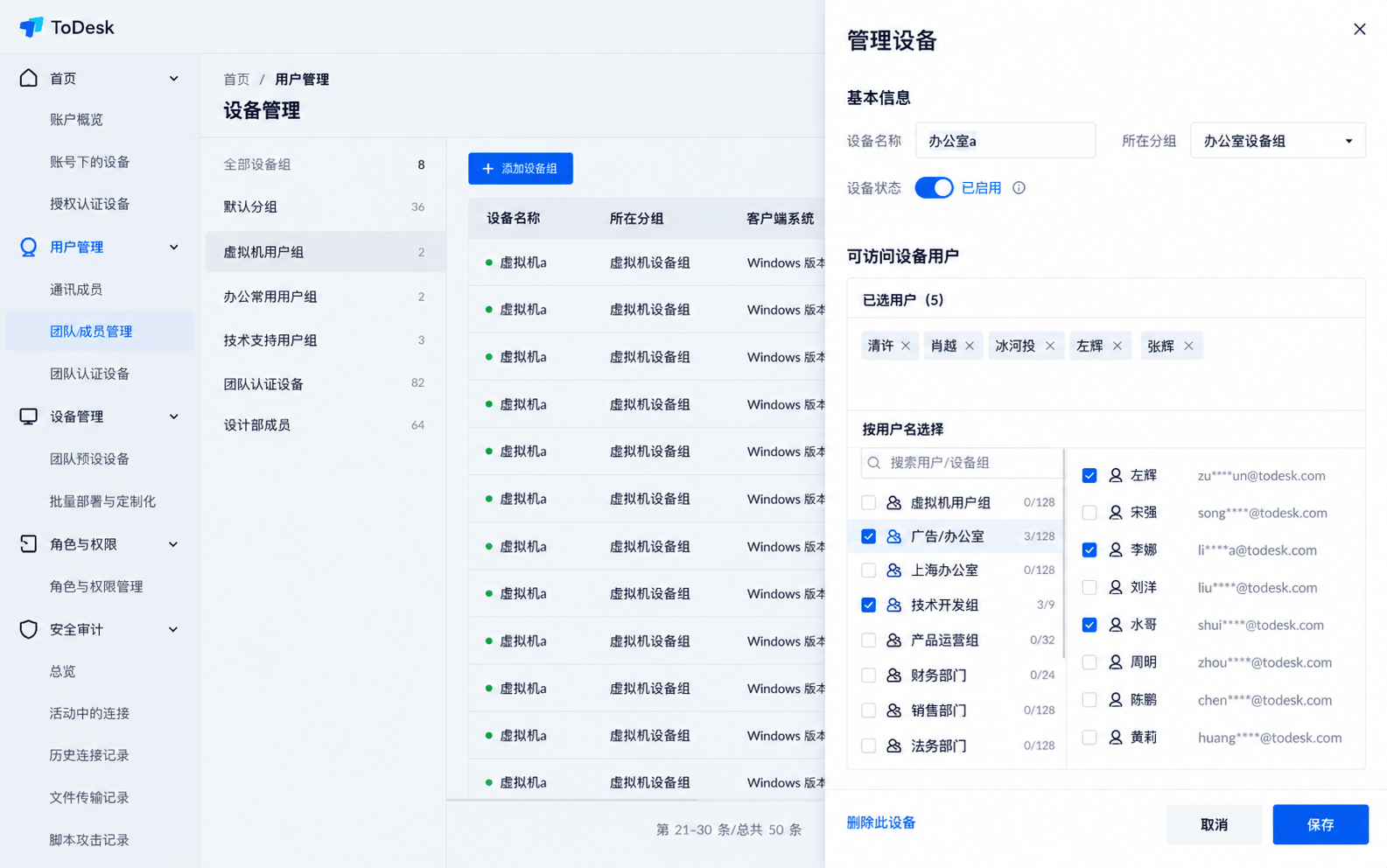Open 团队/成员管理 in the sidebar
The image size is (1387, 868).
(x=100, y=332)
